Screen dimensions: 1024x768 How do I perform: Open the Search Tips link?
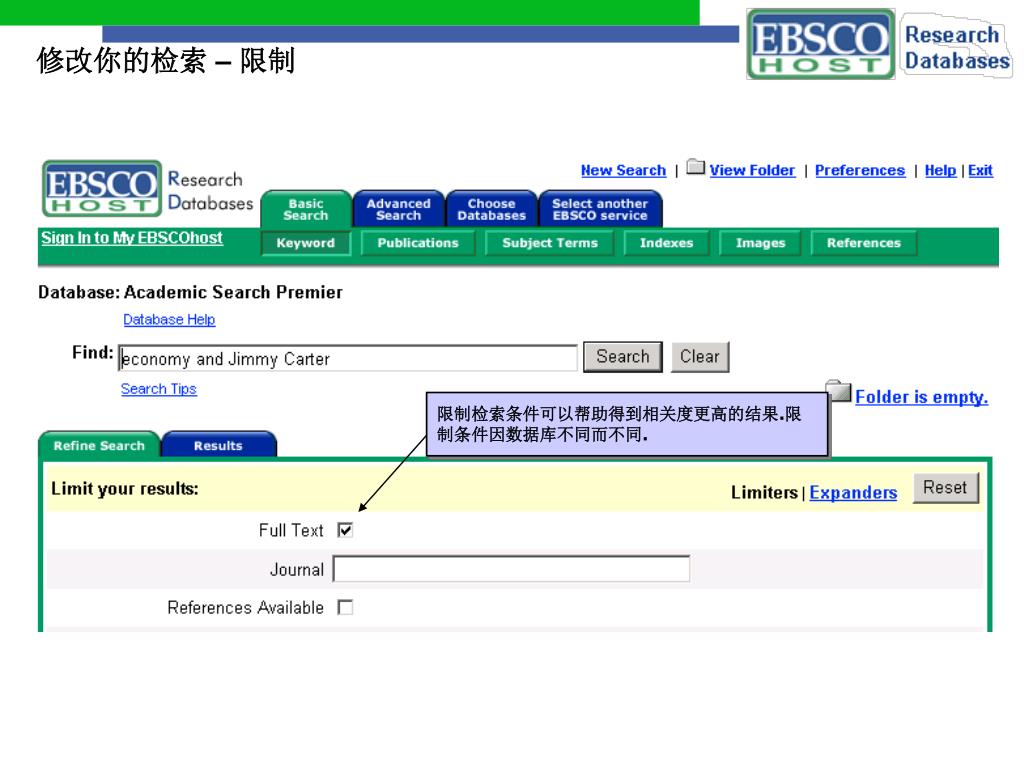tap(159, 389)
